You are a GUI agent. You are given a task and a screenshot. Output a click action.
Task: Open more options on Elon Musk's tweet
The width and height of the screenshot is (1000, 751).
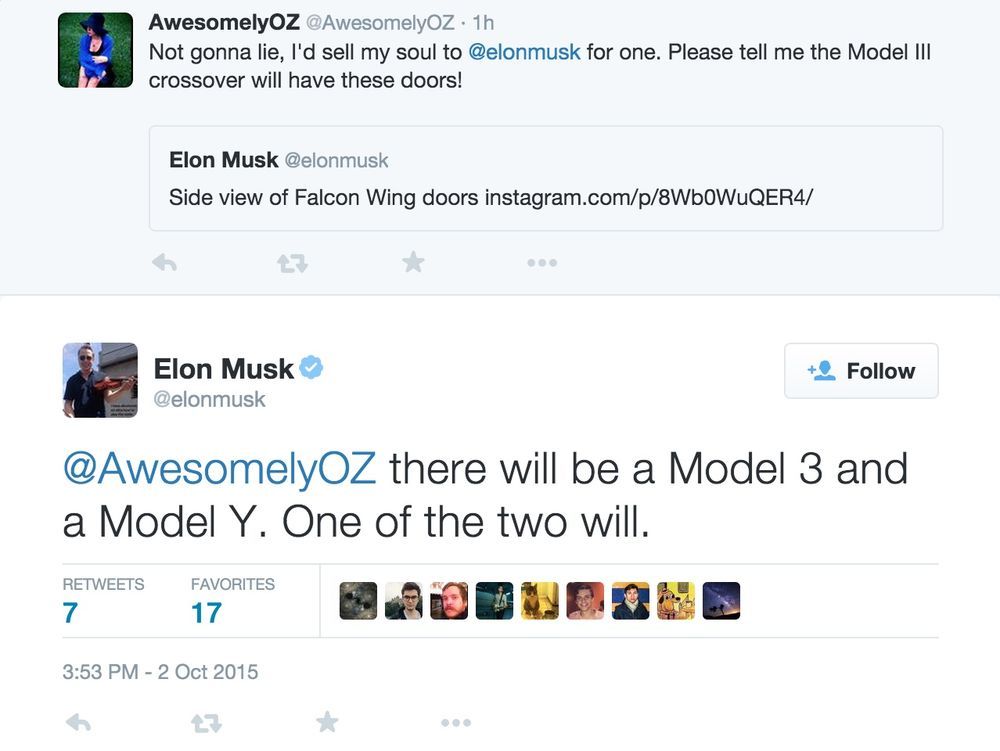(x=456, y=722)
